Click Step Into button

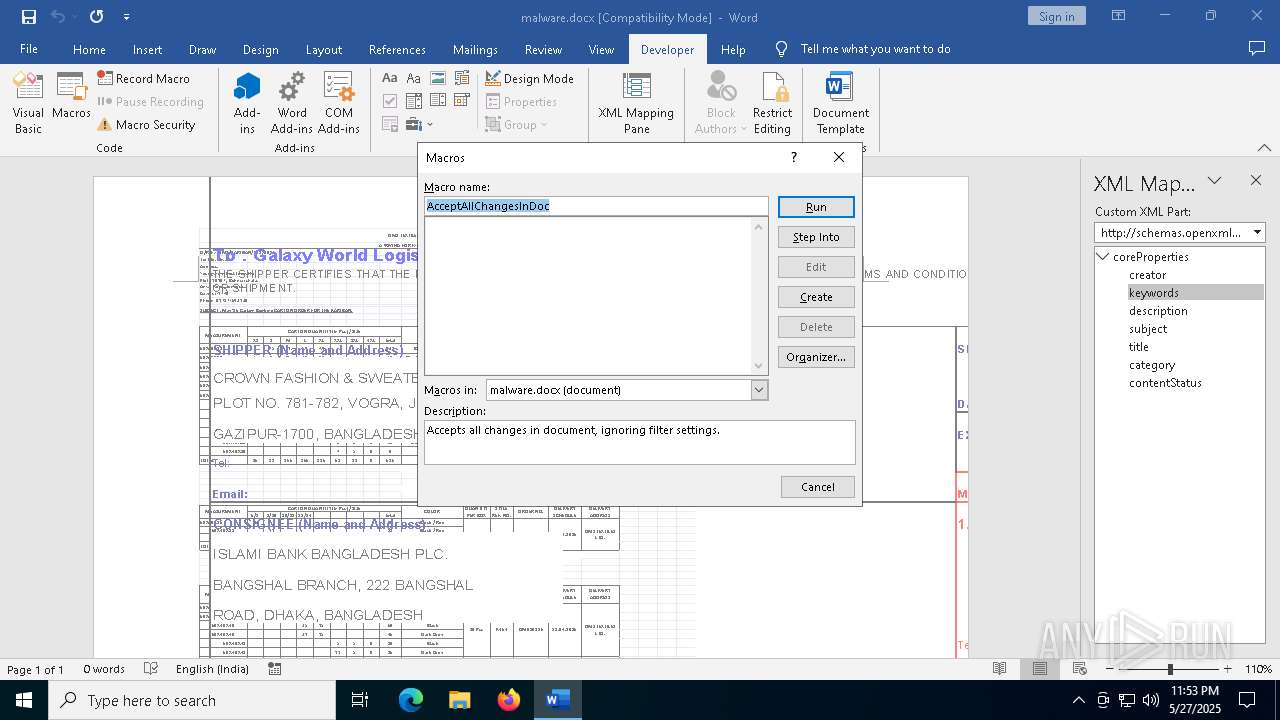click(x=816, y=237)
